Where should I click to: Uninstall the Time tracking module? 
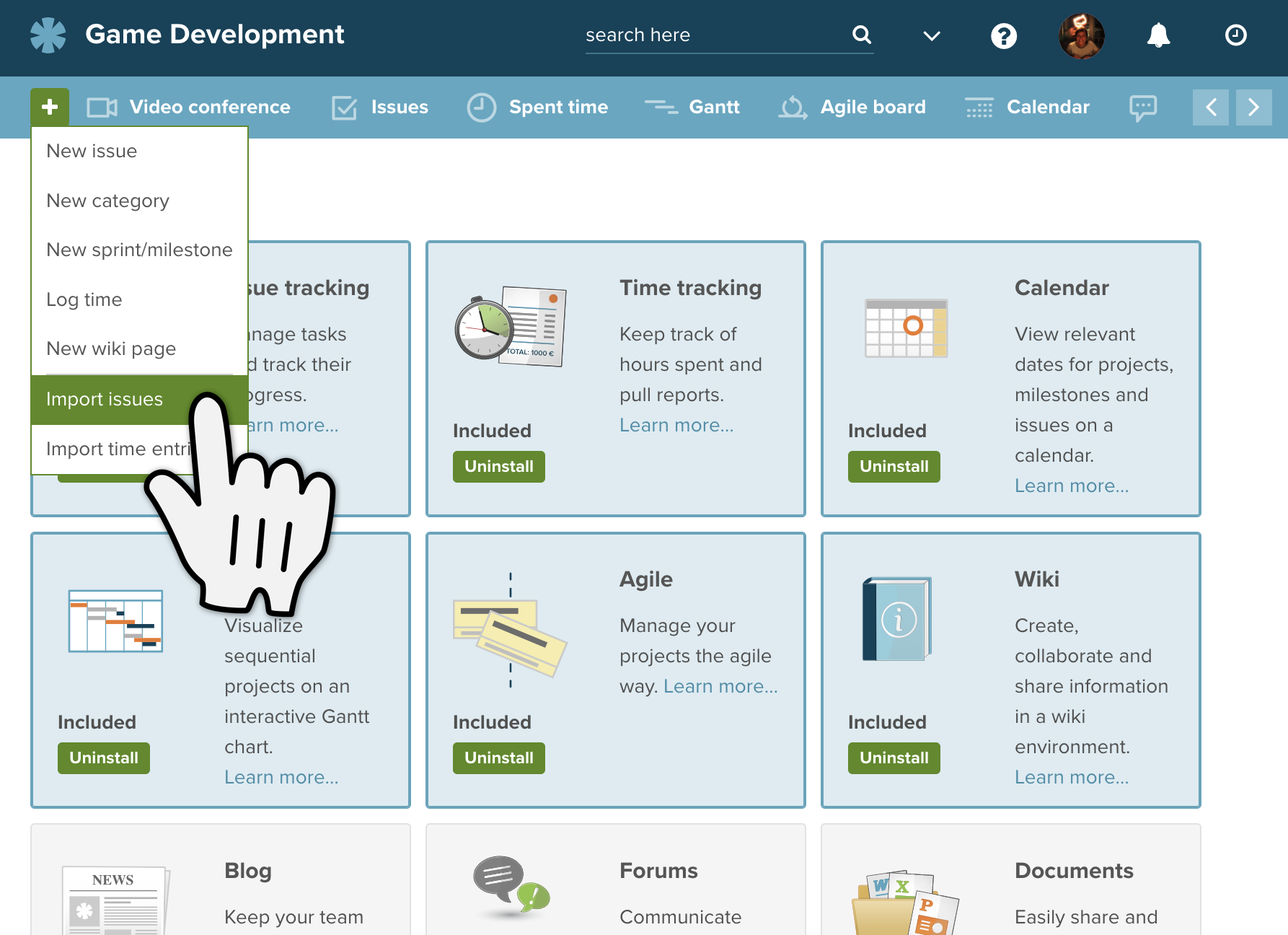point(499,467)
